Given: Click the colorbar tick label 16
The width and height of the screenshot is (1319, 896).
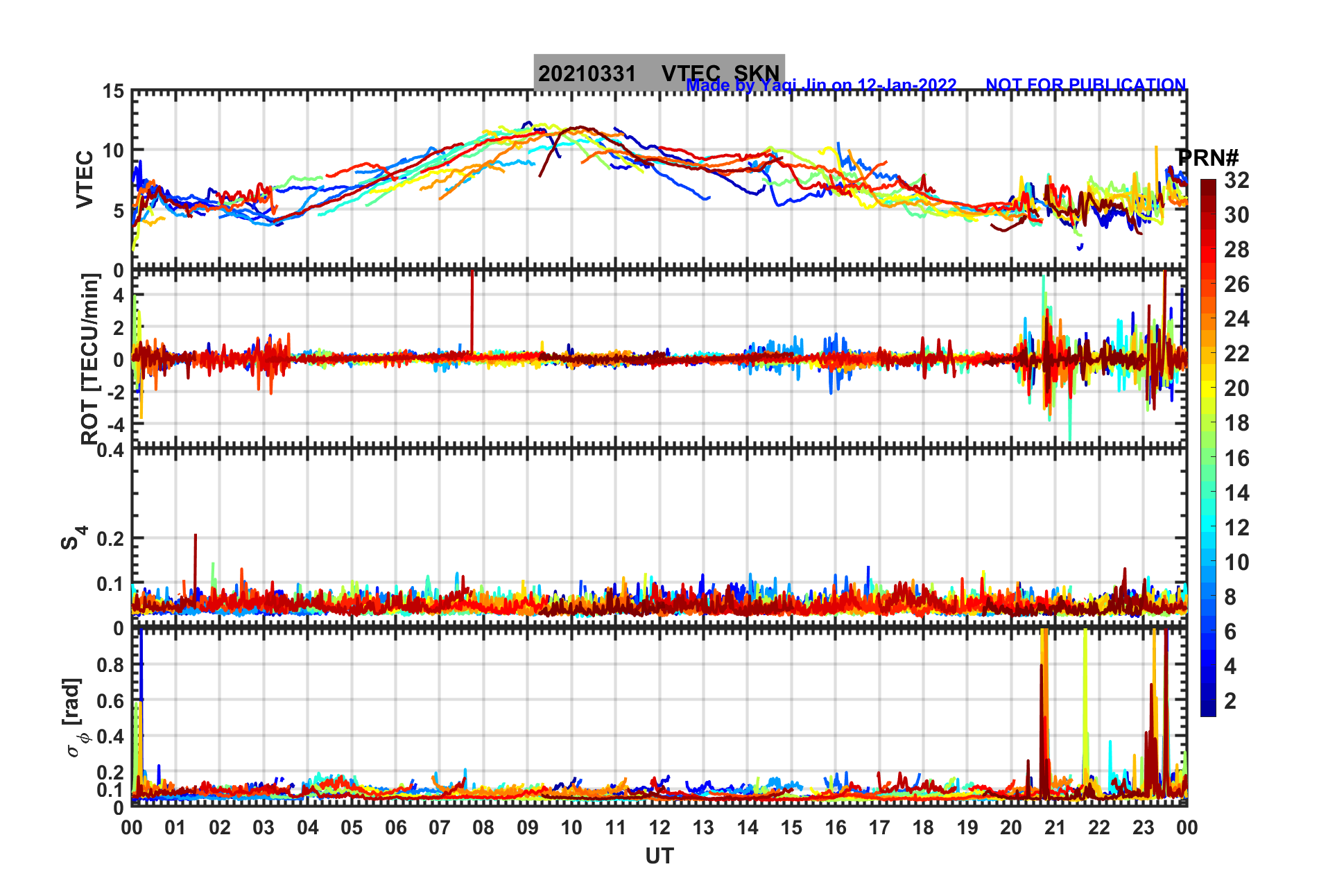Looking at the screenshot, I should tap(1236, 458).
